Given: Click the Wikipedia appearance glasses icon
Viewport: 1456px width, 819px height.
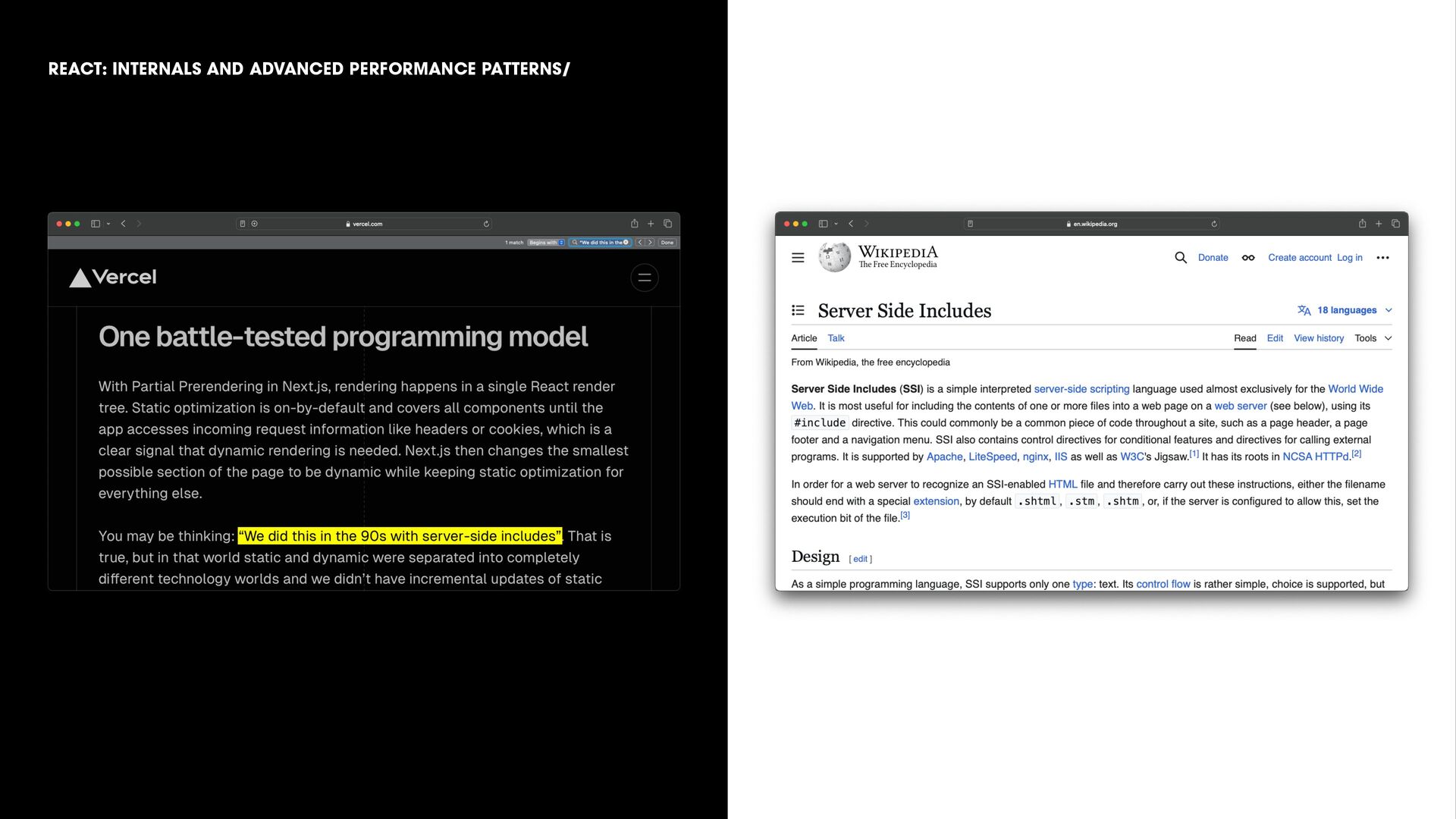Looking at the screenshot, I should 1247,258.
